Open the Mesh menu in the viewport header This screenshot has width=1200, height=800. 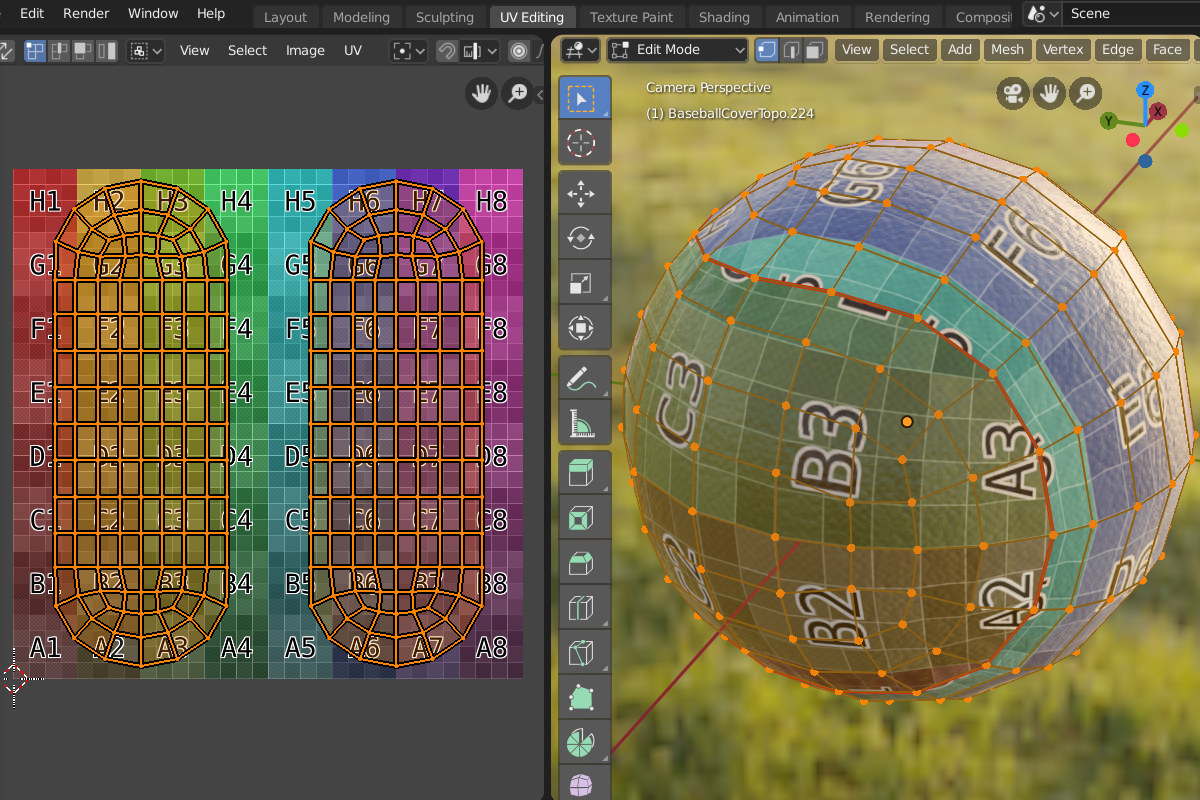pos(1007,50)
